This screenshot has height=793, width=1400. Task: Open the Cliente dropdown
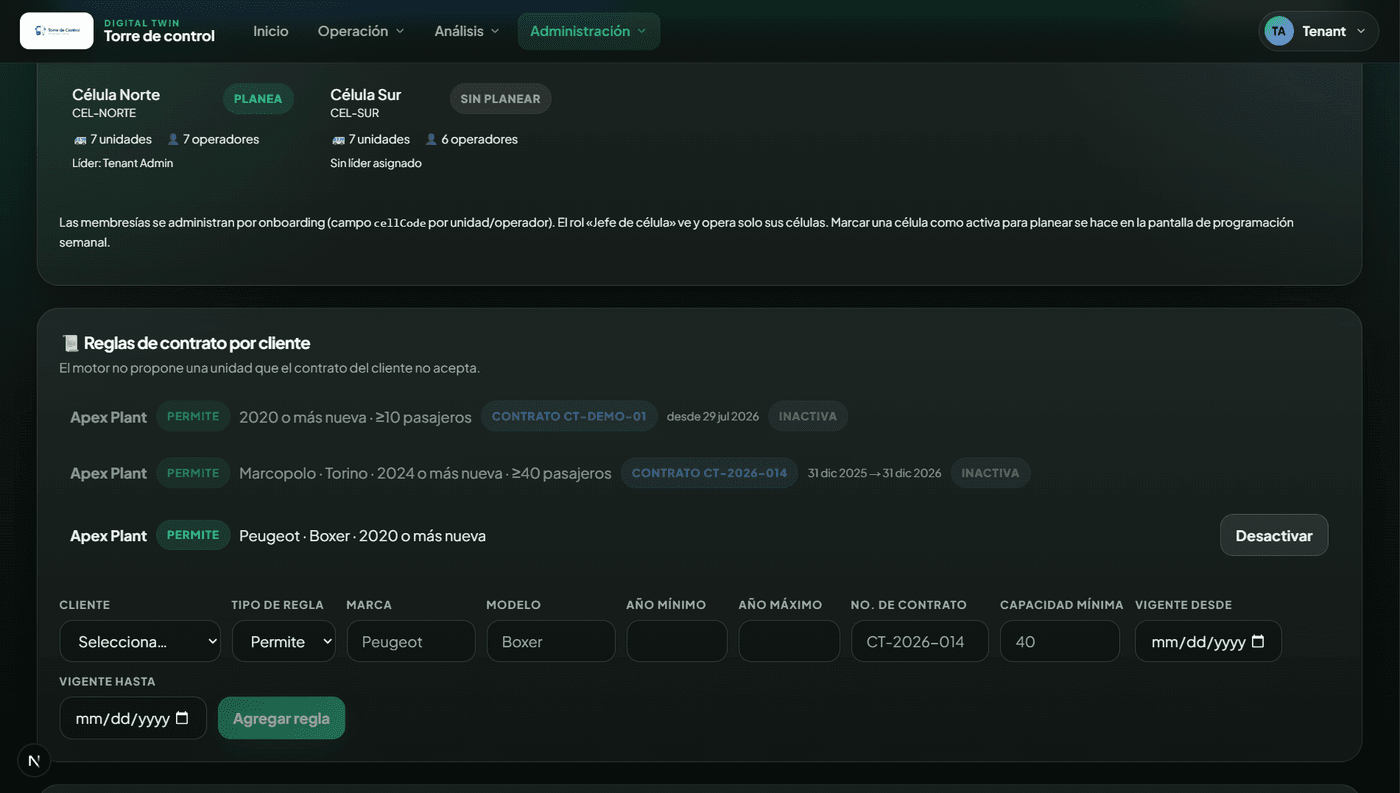pyautogui.click(x=140, y=641)
